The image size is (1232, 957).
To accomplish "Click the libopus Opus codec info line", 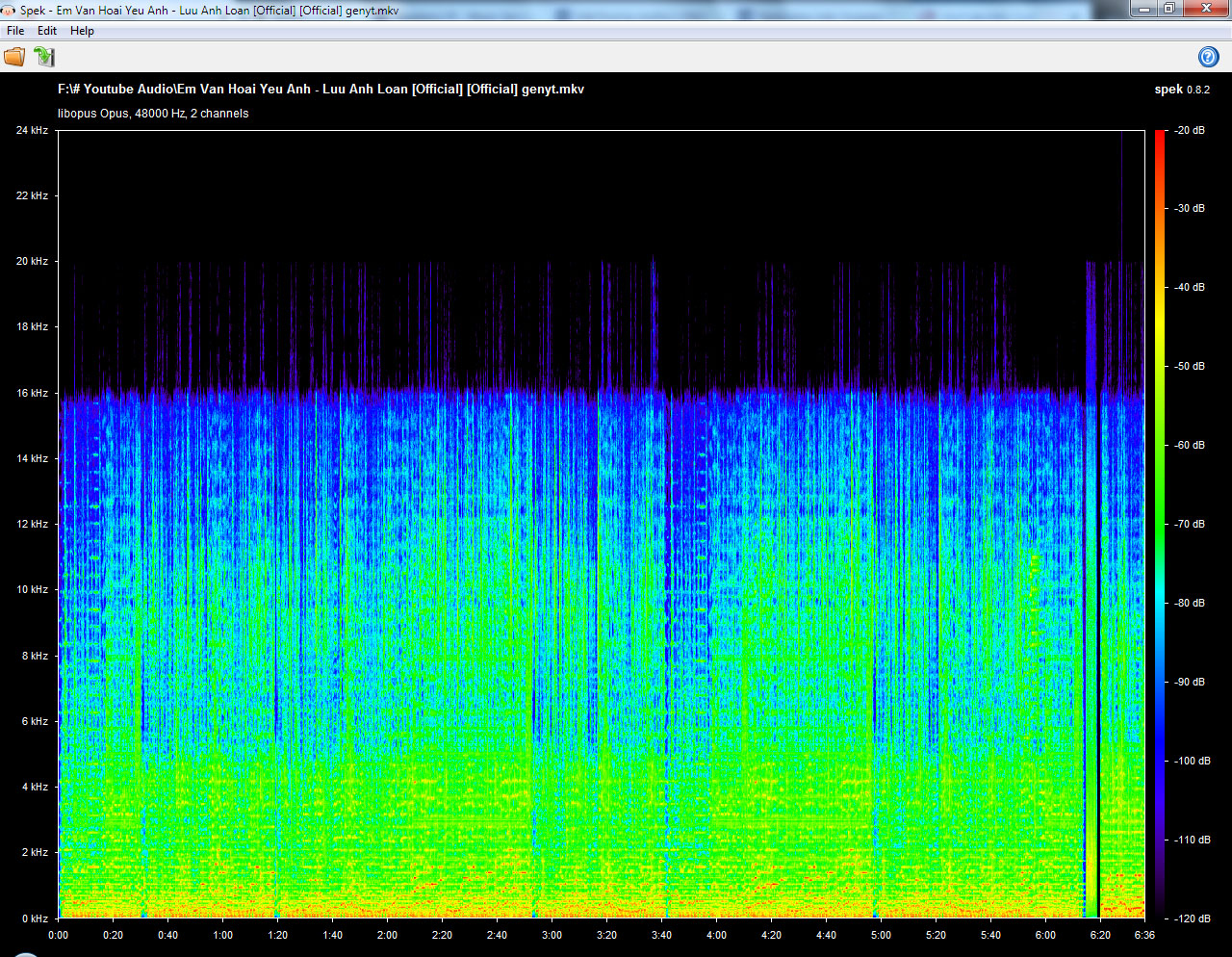I will pyautogui.click(x=153, y=114).
